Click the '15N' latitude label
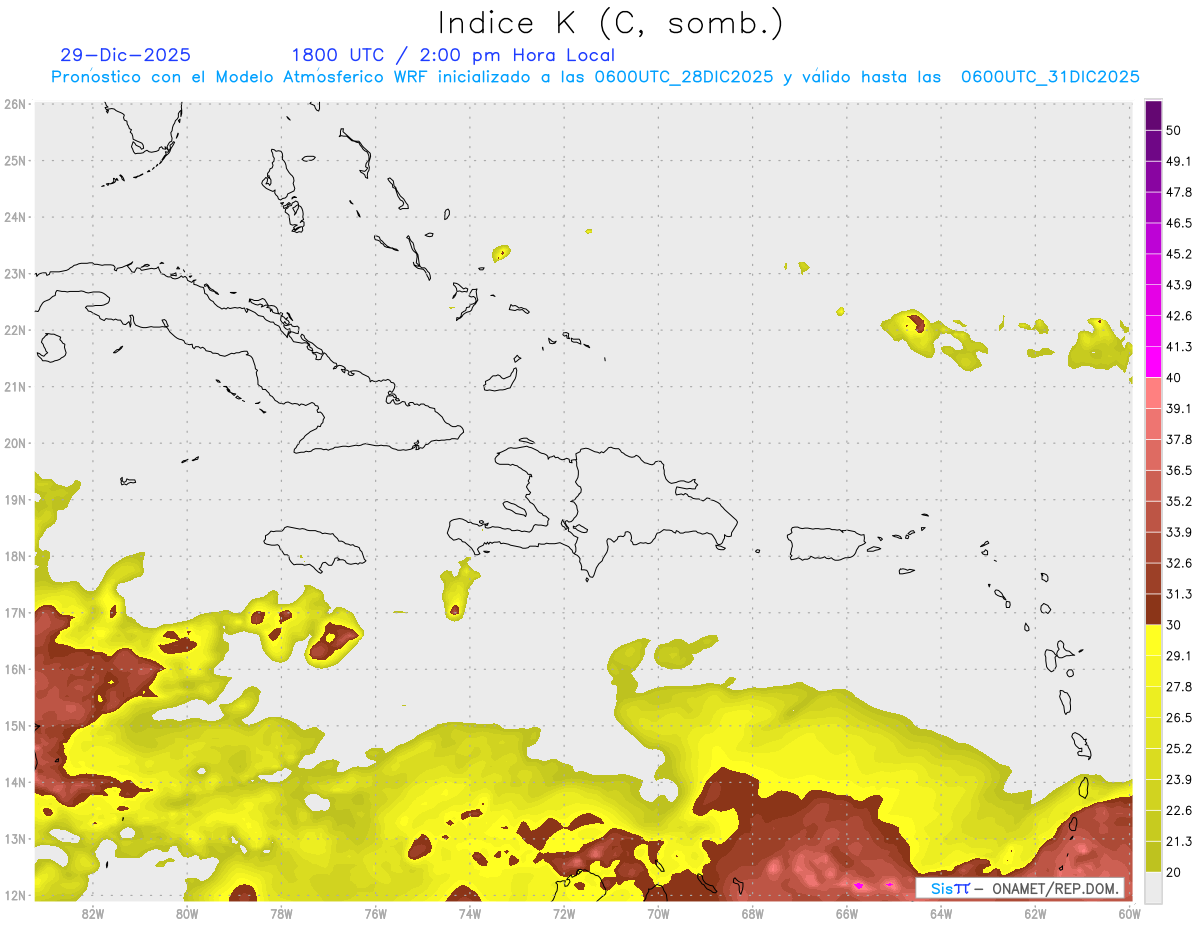The height and width of the screenshot is (927, 1200). pos(15,725)
